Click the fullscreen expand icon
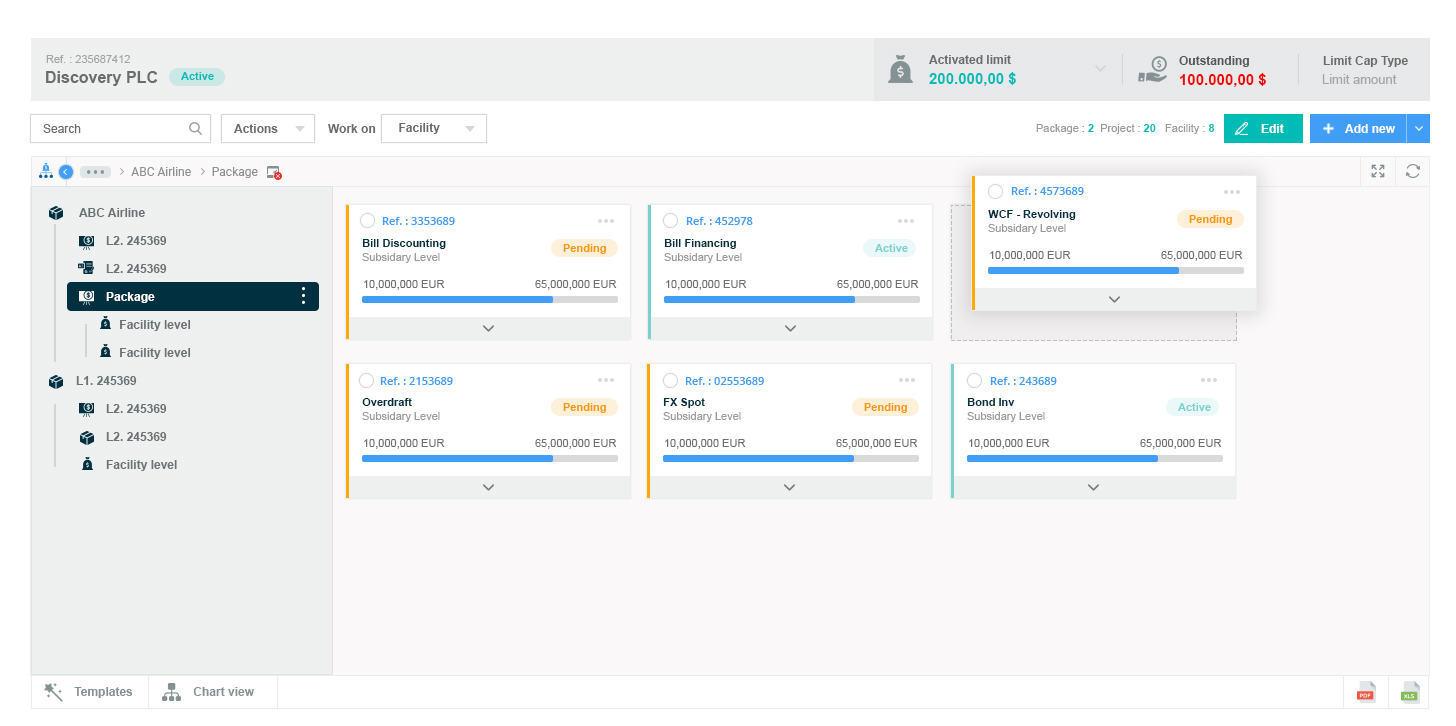Image resolution: width=1456 pixels, height=726 pixels. pyautogui.click(x=1378, y=171)
